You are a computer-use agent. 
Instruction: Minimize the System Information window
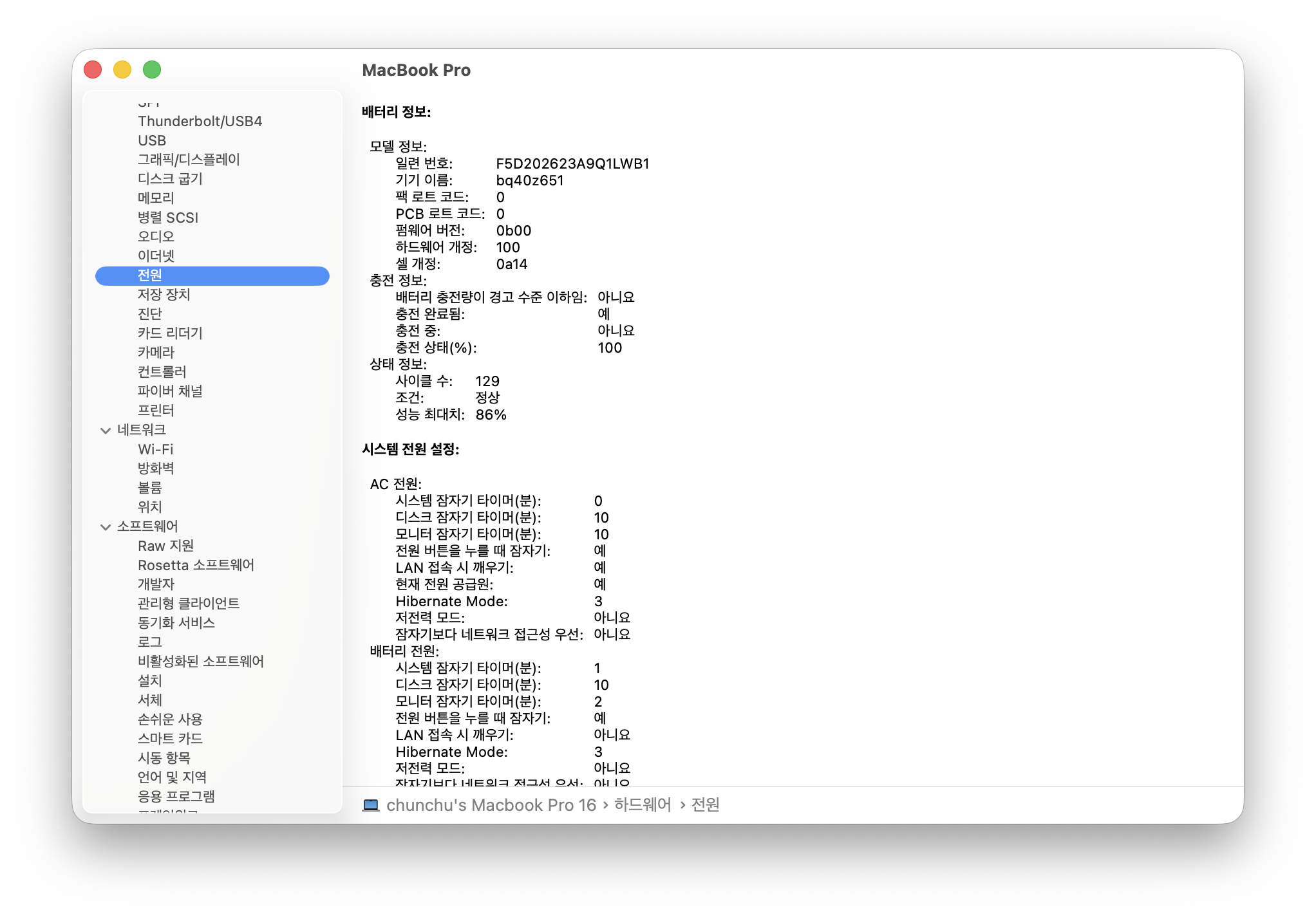(x=122, y=70)
